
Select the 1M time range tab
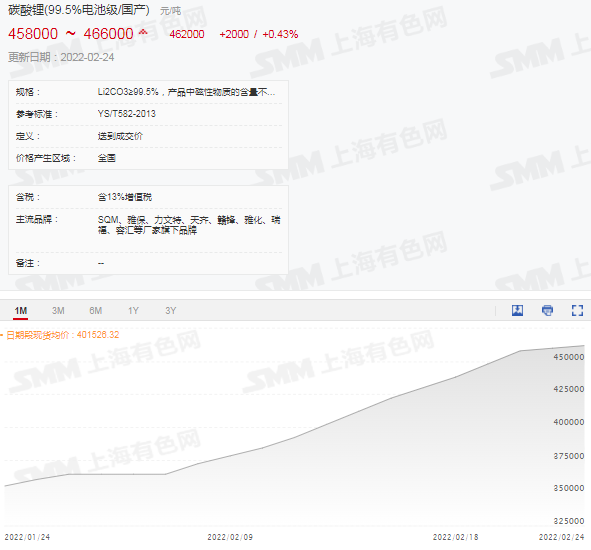pyautogui.click(x=21, y=311)
